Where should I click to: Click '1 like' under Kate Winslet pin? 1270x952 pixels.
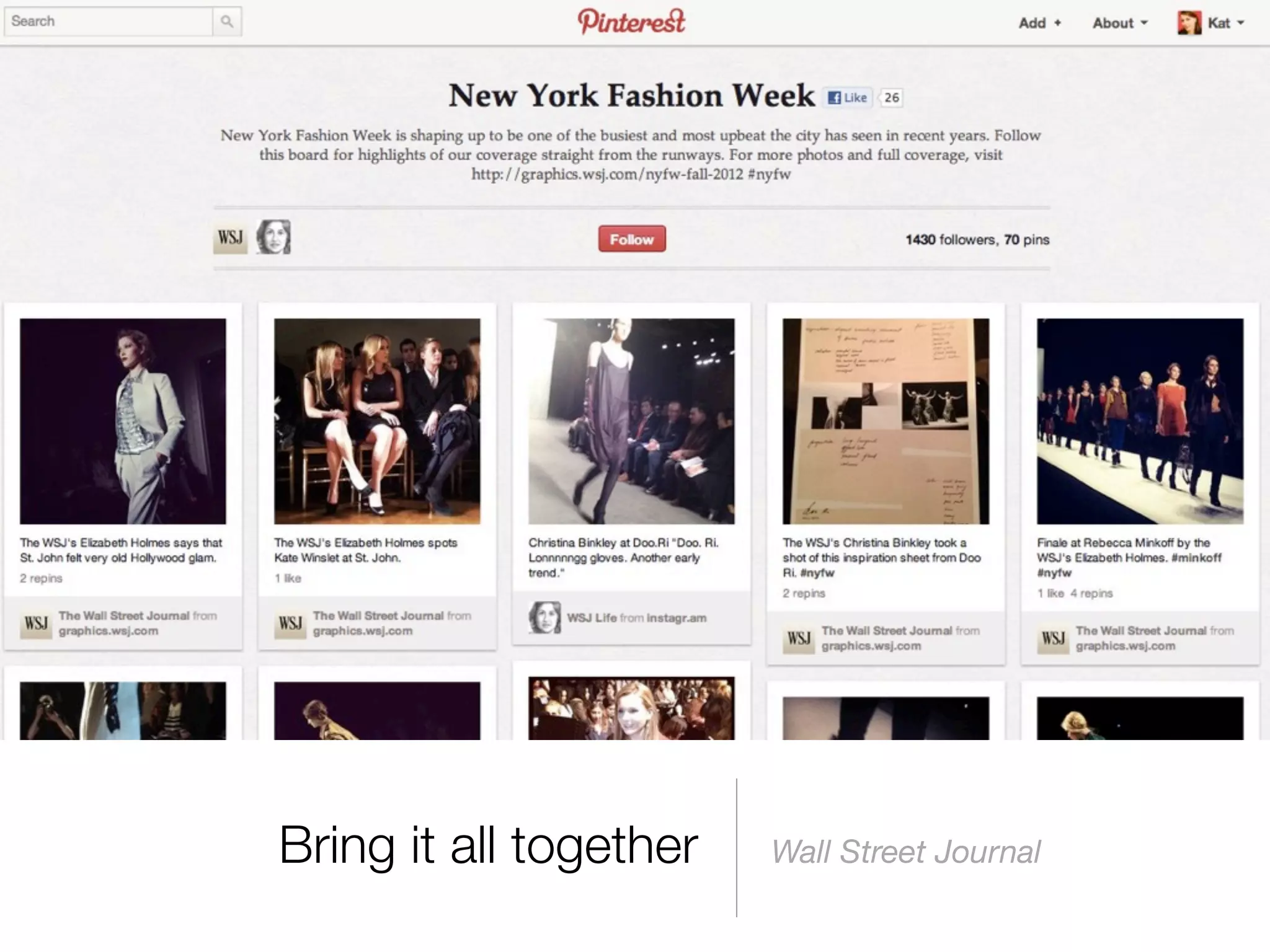click(x=288, y=578)
